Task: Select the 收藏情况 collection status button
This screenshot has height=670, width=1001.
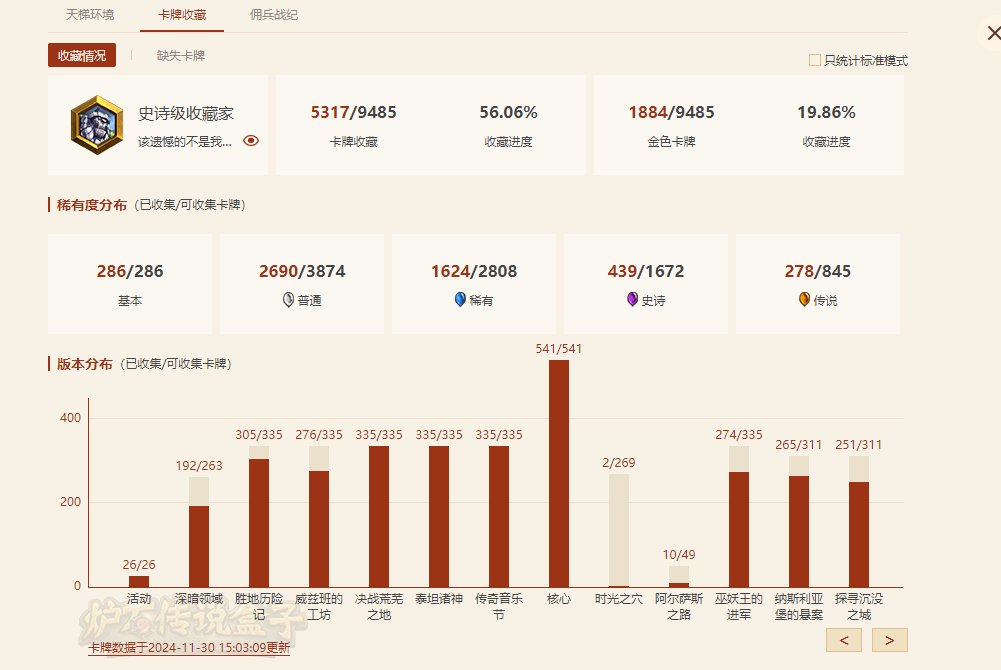Action: (x=82, y=56)
